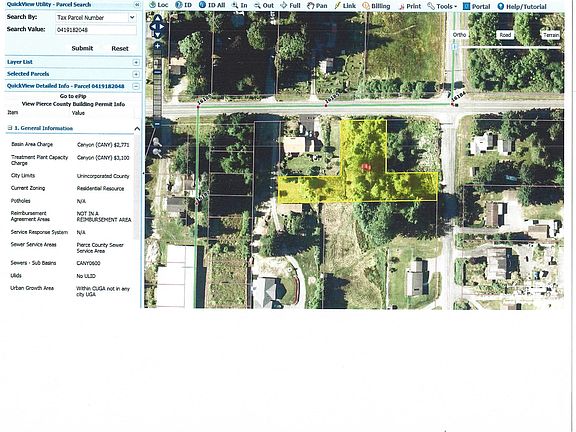Image resolution: width=576 pixels, height=432 pixels.
Task: Collapse 1. General Information group
Action: pos(10,128)
